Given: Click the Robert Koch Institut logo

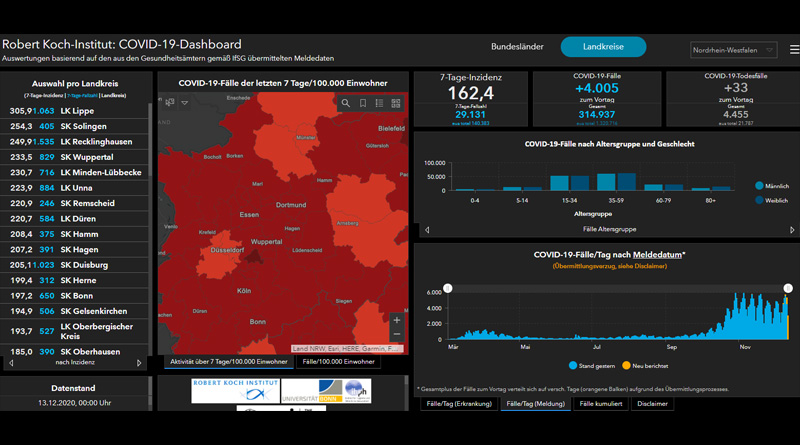Looking at the screenshot, I should click(235, 390).
